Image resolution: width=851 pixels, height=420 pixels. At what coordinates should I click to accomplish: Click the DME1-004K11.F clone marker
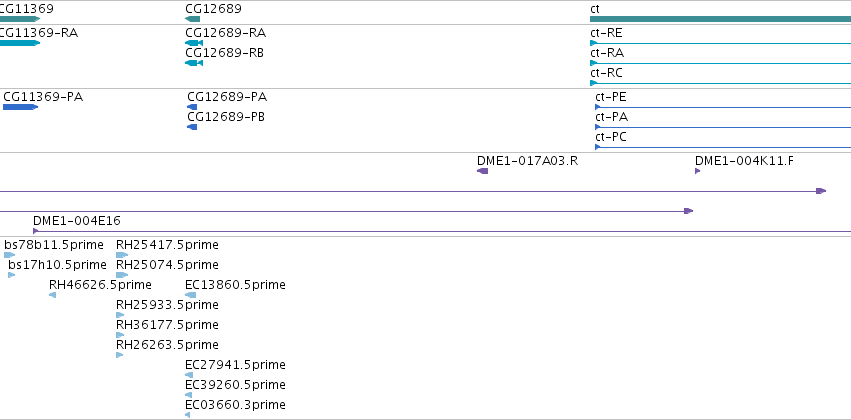(697, 171)
